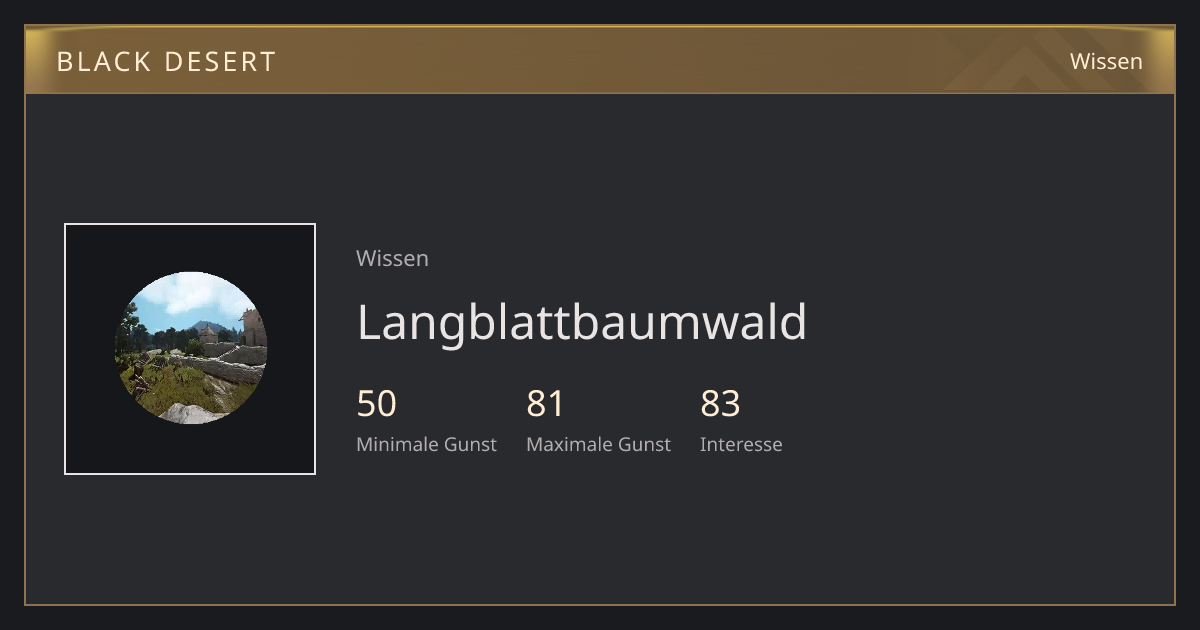The height and width of the screenshot is (630, 1200).
Task: Click the circular Langblattbaumwald landscape image
Action: click(190, 348)
